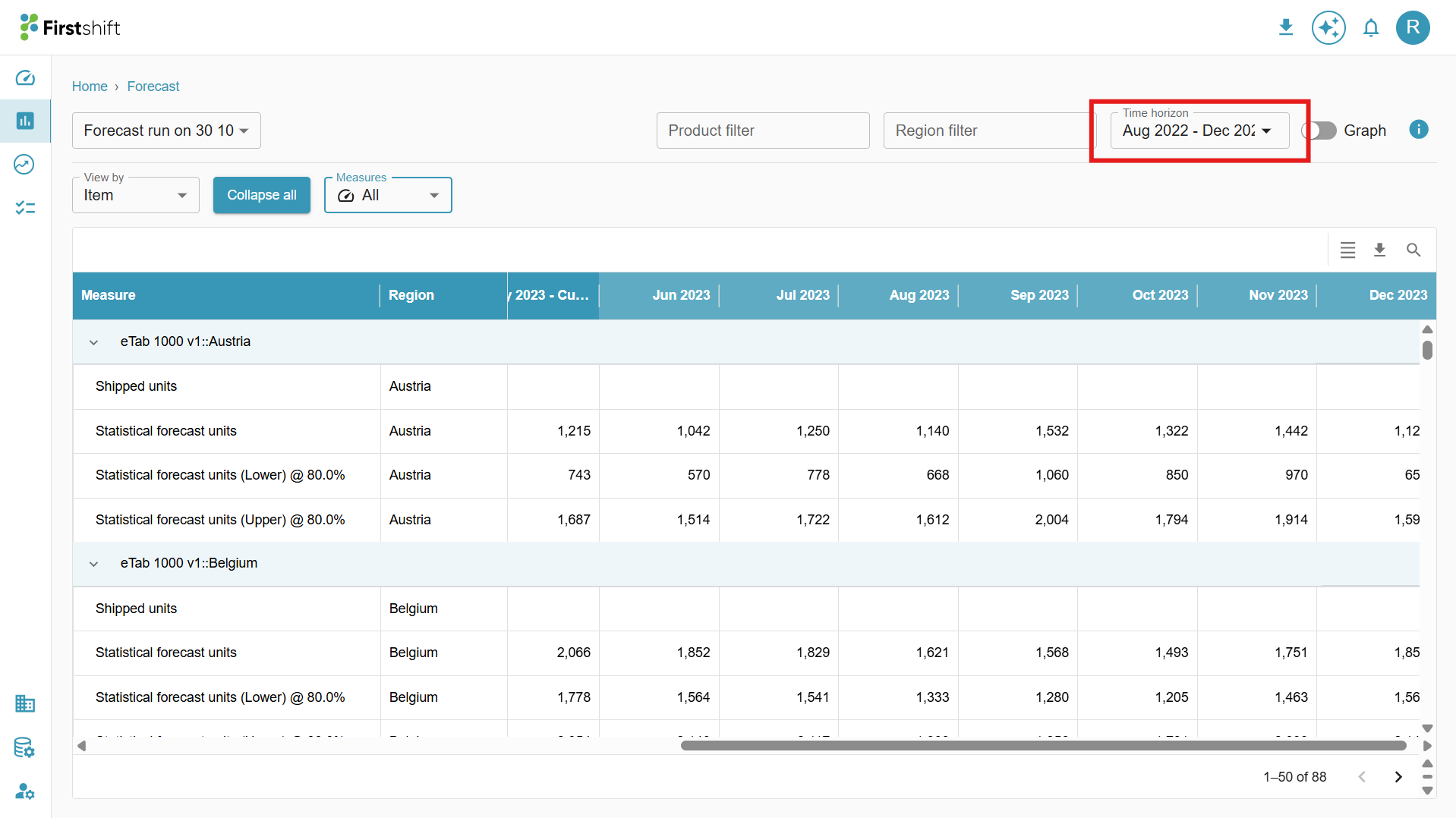
Task: Open the notifications bell
Action: [1371, 28]
